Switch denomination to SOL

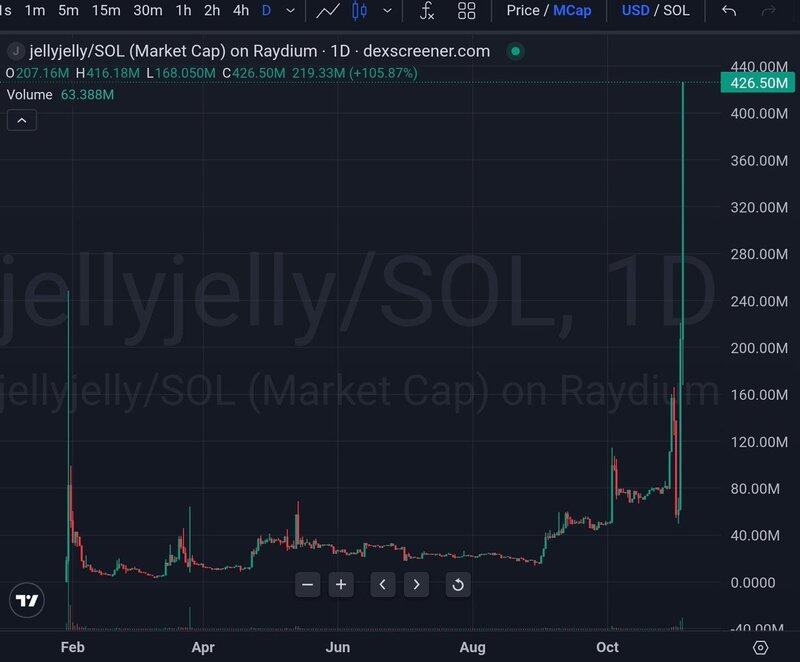click(676, 11)
